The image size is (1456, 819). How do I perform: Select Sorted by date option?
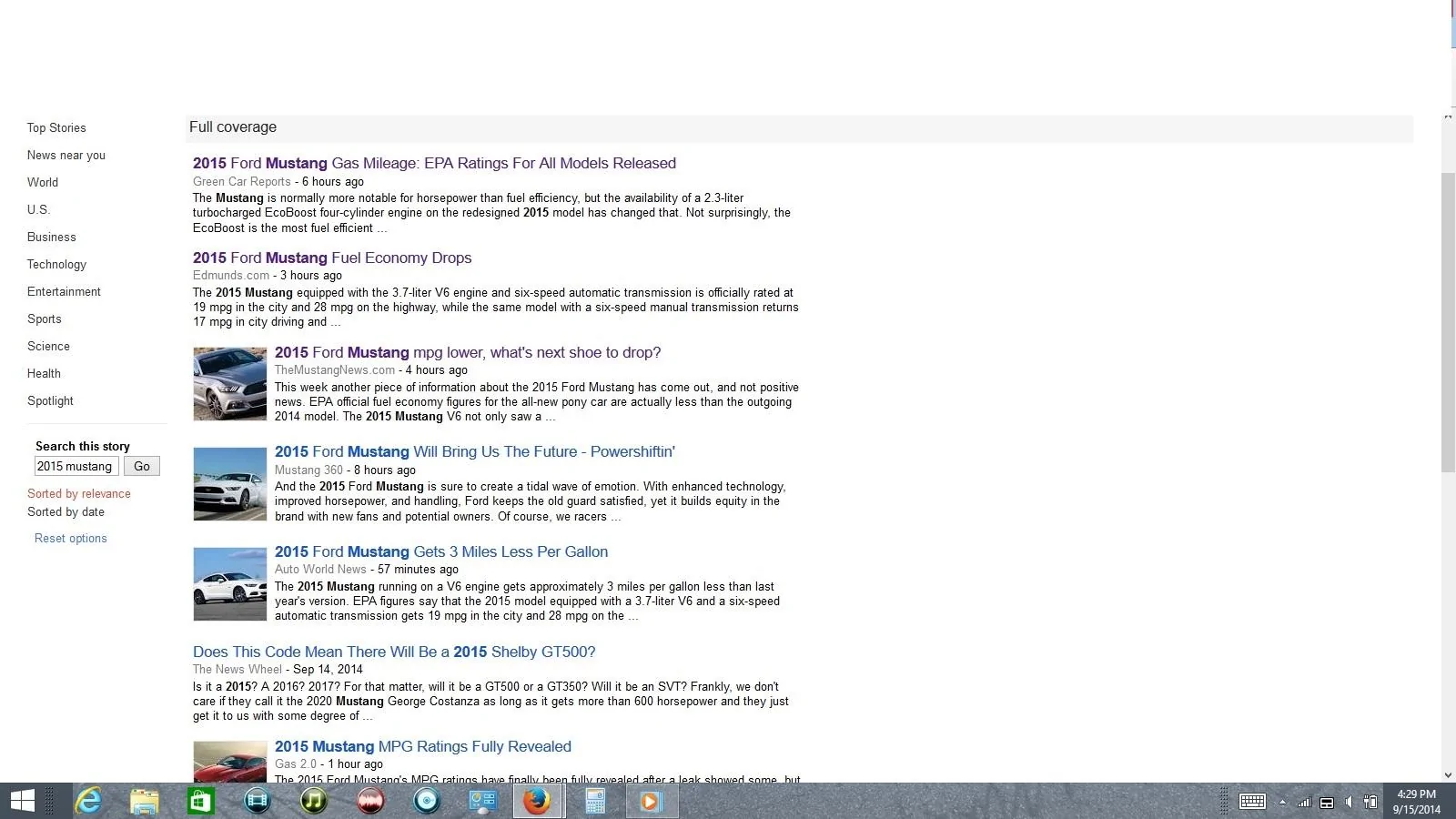[66, 511]
